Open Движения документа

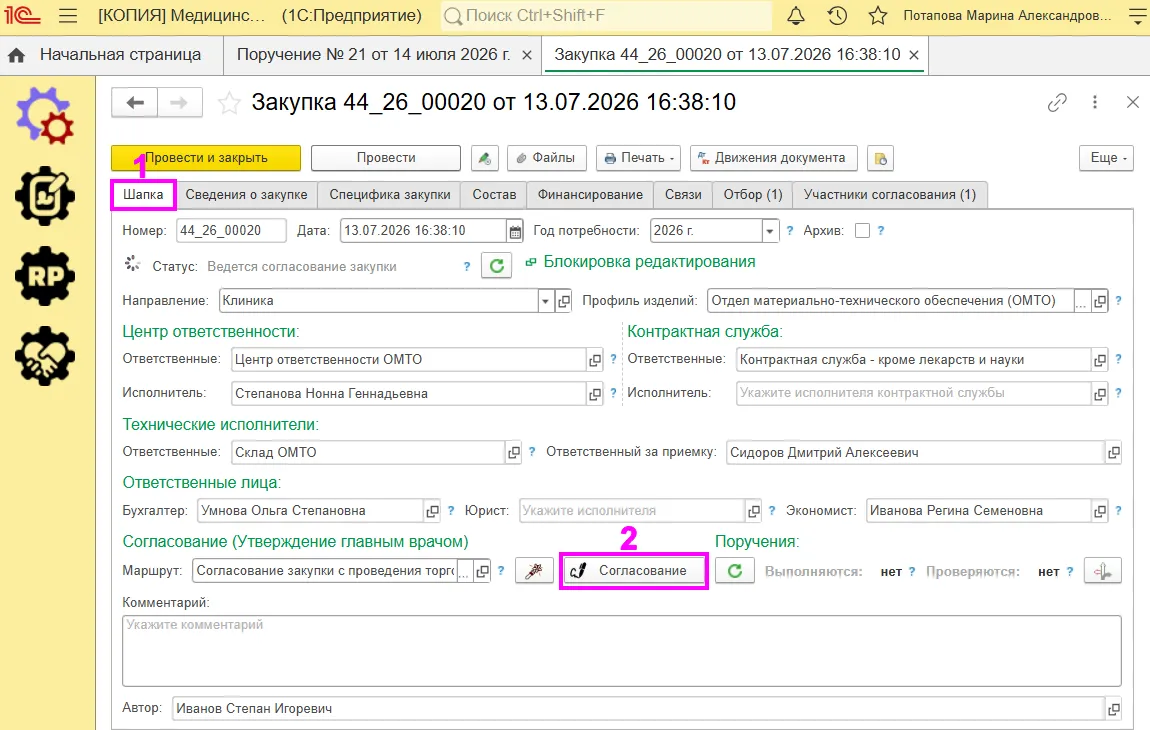pyautogui.click(x=773, y=158)
